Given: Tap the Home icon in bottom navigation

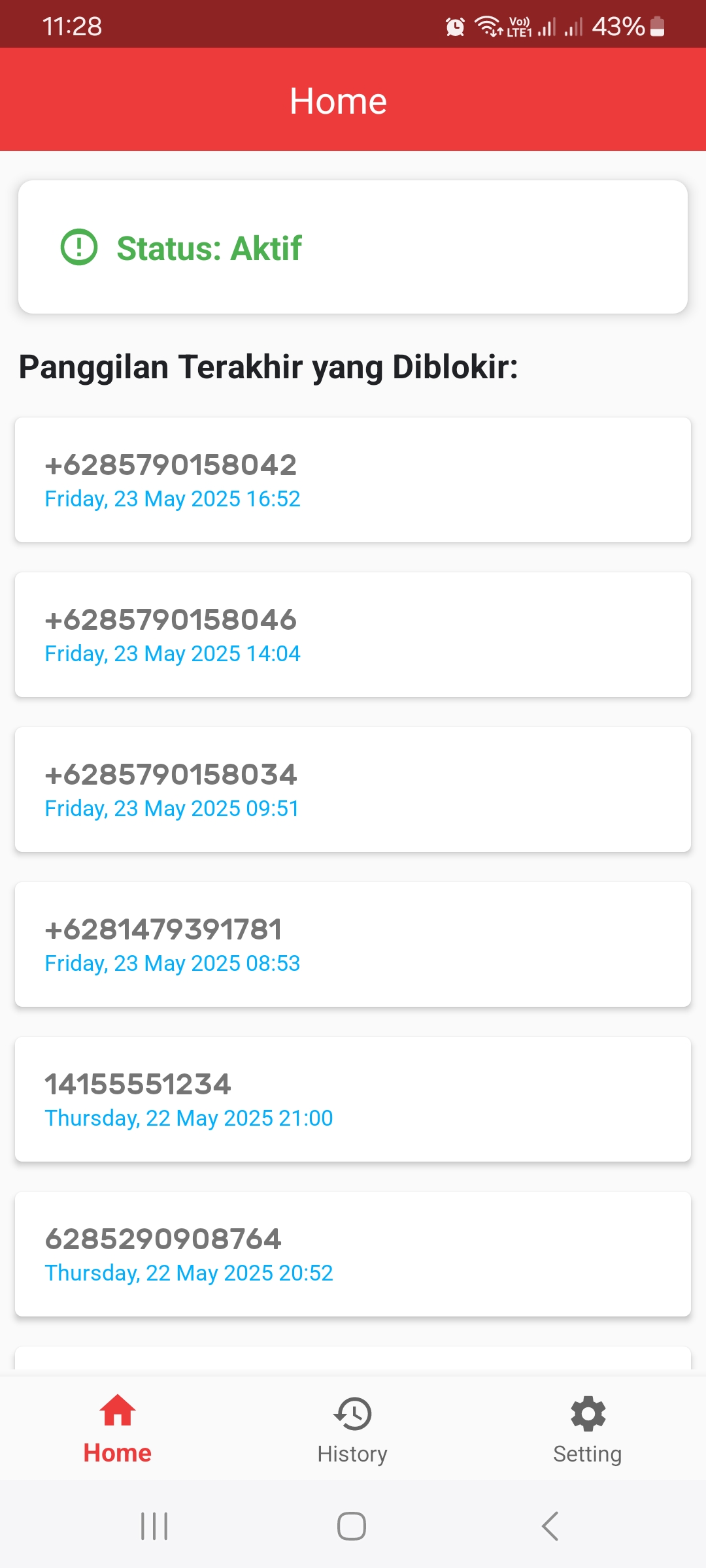Looking at the screenshot, I should click(118, 1410).
